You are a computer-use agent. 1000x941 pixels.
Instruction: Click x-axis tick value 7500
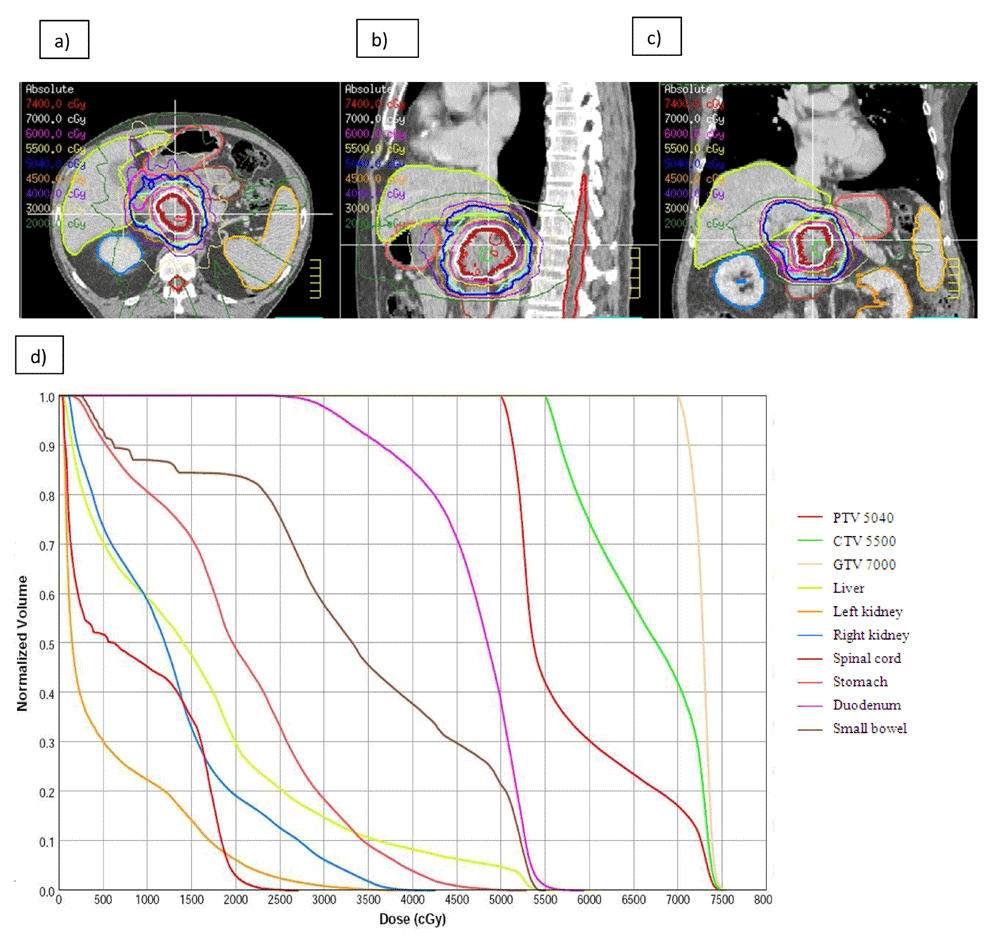pos(722,900)
